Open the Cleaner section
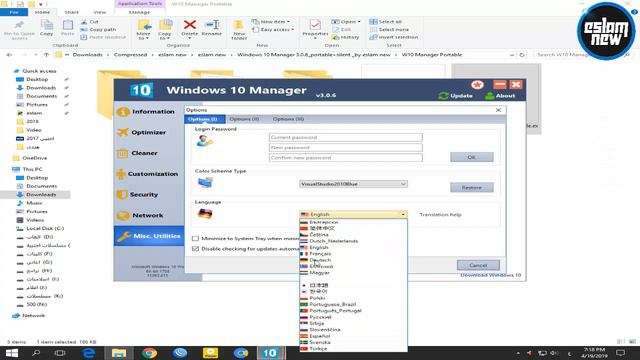This screenshot has width=640, height=360. pyautogui.click(x=137, y=153)
